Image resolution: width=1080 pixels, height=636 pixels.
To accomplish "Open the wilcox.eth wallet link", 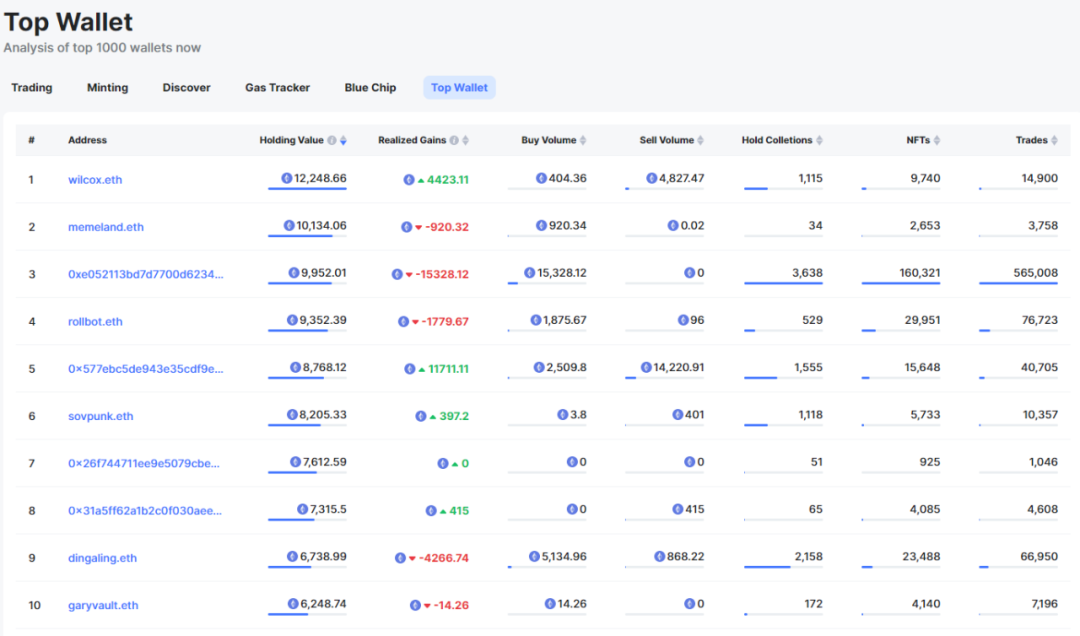I will (x=95, y=180).
